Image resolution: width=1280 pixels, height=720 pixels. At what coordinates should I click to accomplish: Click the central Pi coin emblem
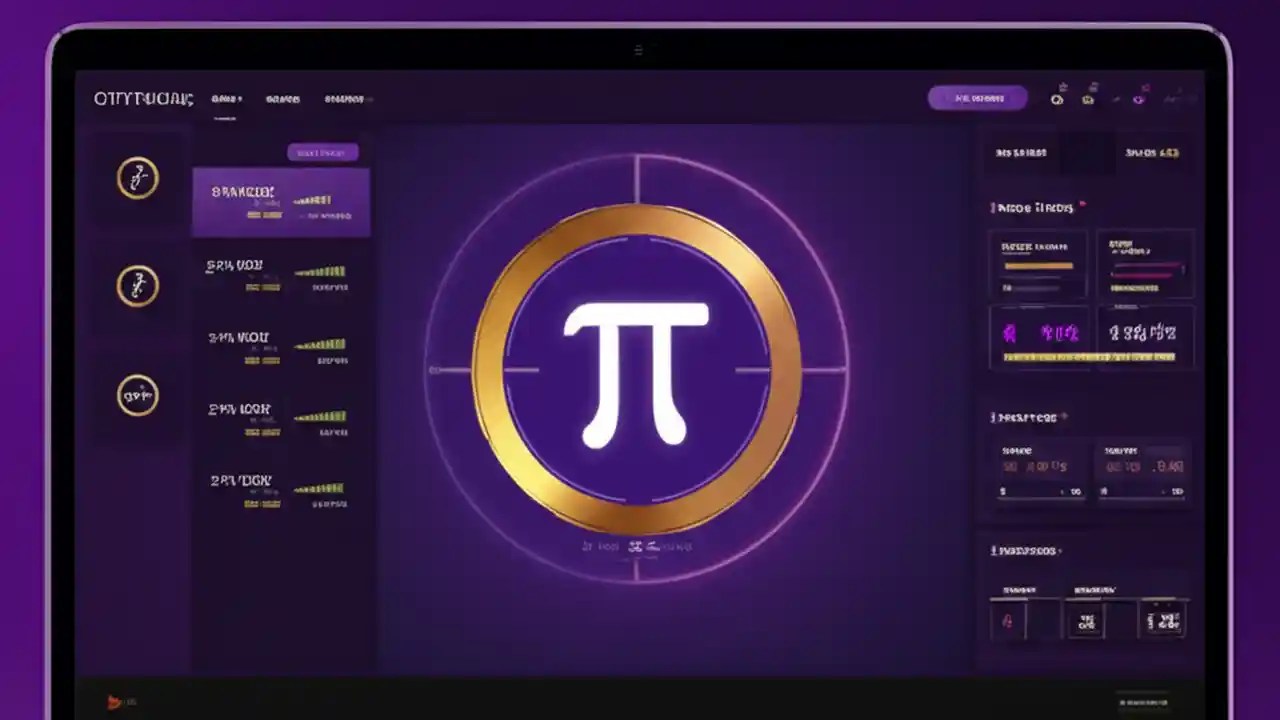click(638, 368)
